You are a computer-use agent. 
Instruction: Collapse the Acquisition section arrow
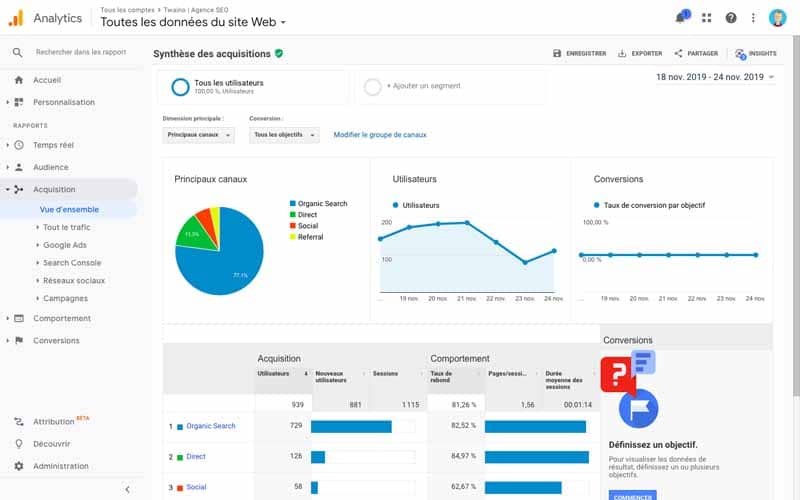pos(8,189)
